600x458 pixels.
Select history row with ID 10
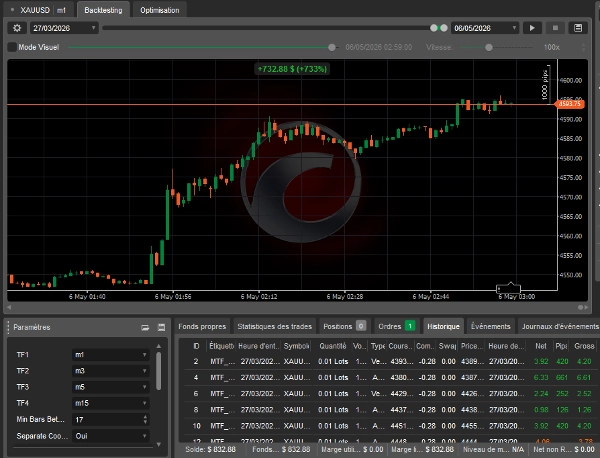click(x=390, y=425)
